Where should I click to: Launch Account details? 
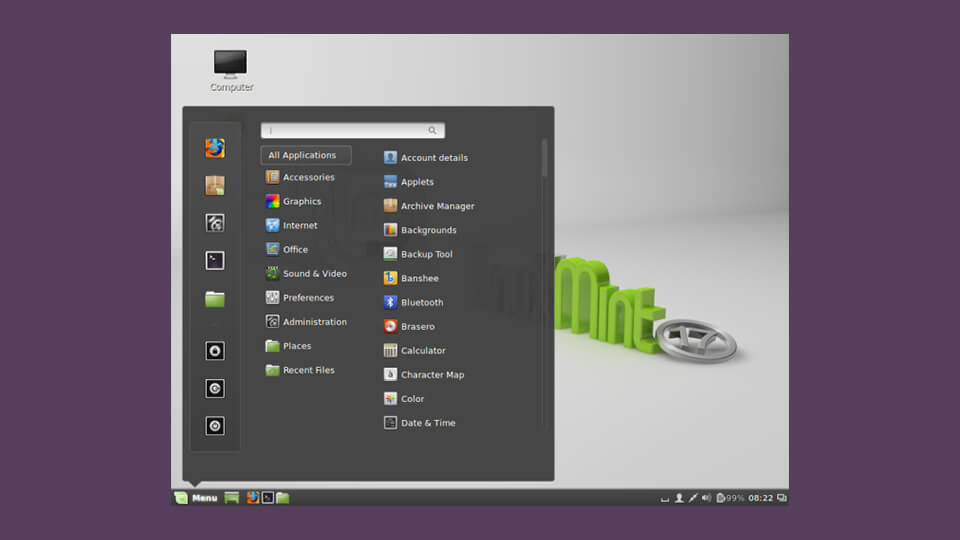(426, 158)
